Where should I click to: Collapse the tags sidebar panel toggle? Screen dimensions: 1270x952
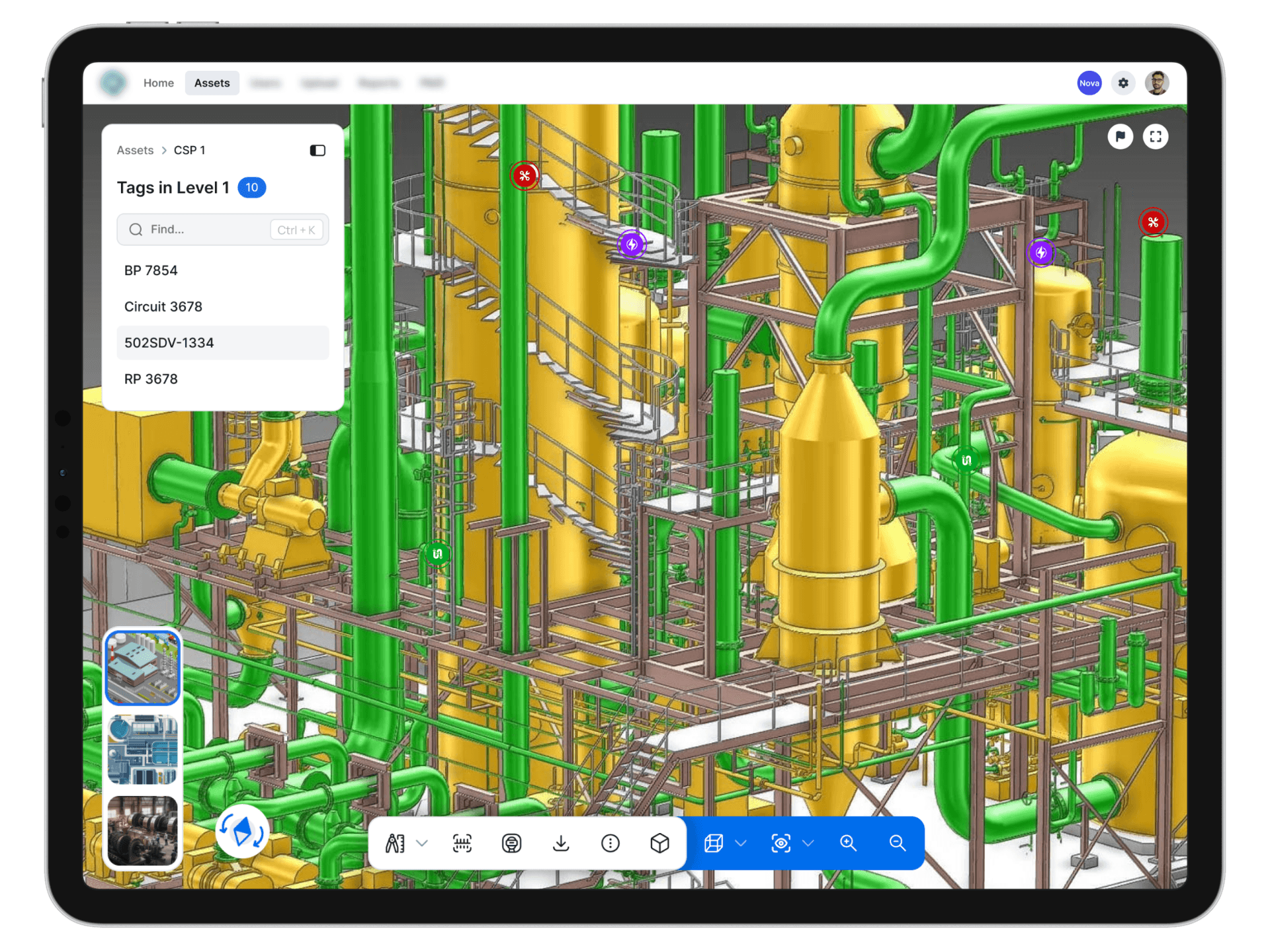(x=317, y=151)
